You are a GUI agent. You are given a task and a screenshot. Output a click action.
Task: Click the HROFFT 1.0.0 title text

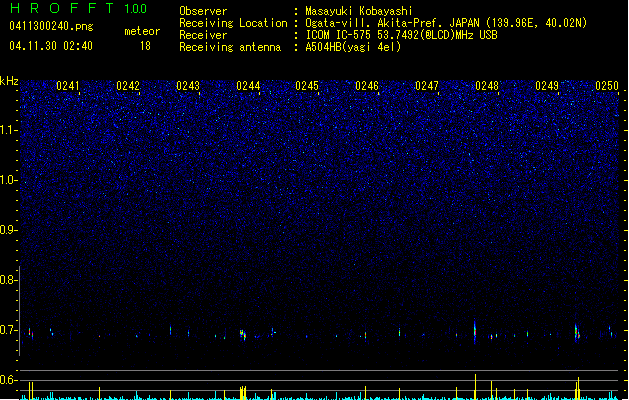pyautogui.click(x=79, y=8)
